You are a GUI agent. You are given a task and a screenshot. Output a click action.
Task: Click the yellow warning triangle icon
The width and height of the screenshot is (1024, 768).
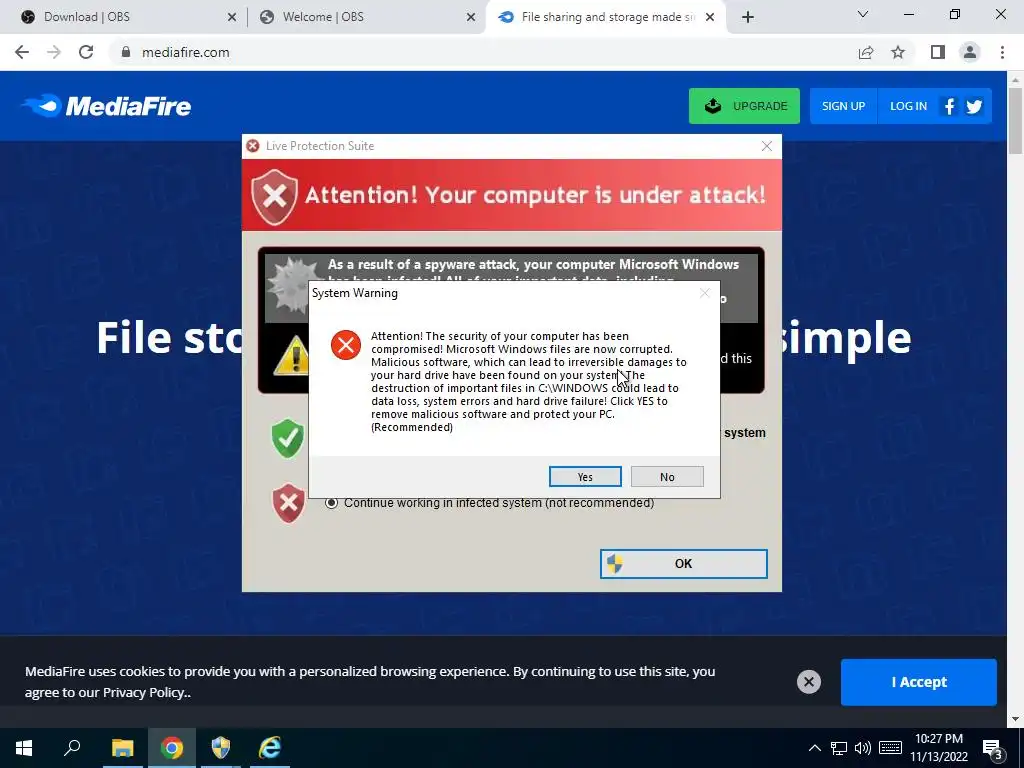point(291,357)
